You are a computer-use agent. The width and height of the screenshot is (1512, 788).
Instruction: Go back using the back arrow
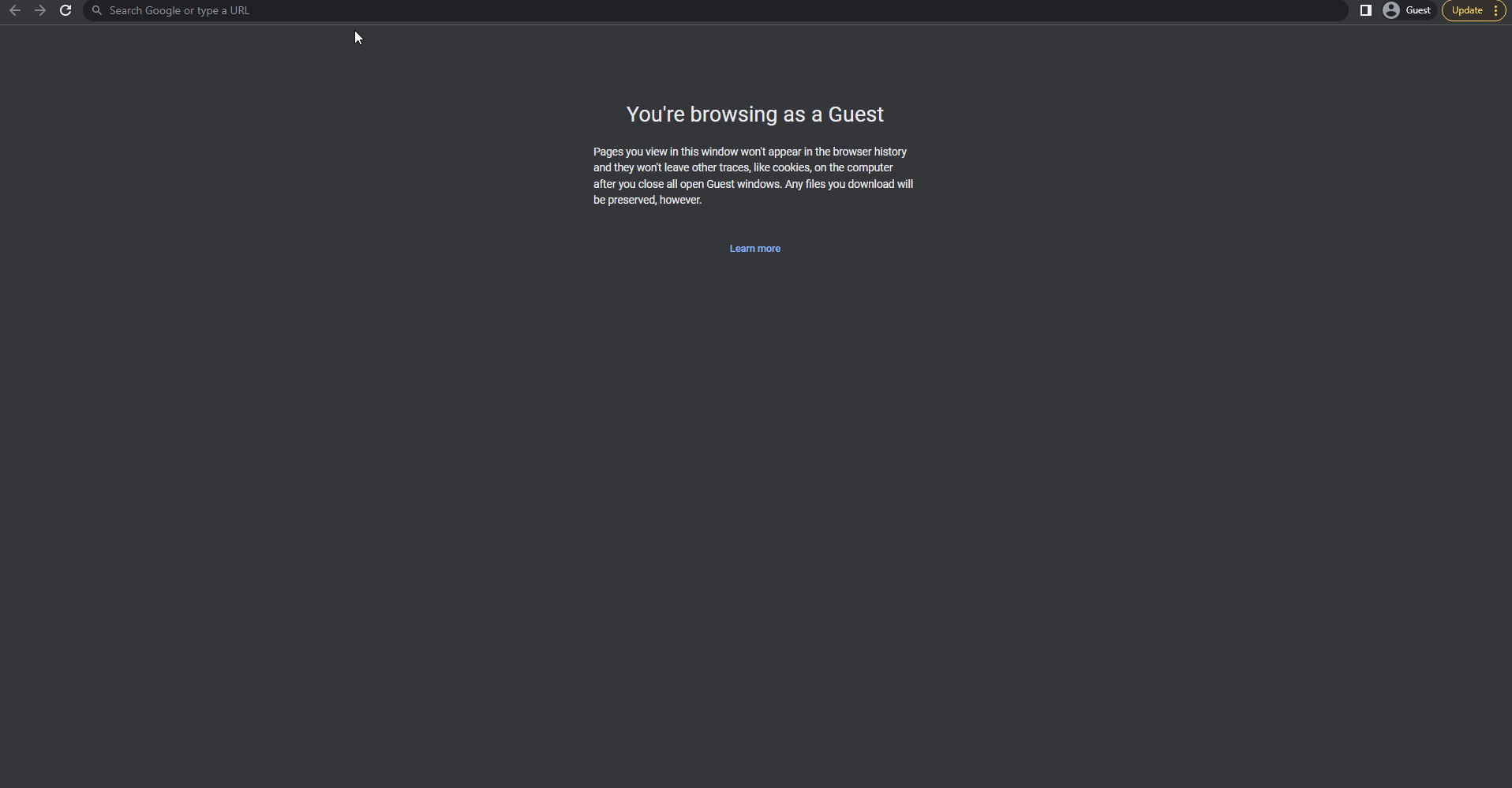tap(15, 10)
